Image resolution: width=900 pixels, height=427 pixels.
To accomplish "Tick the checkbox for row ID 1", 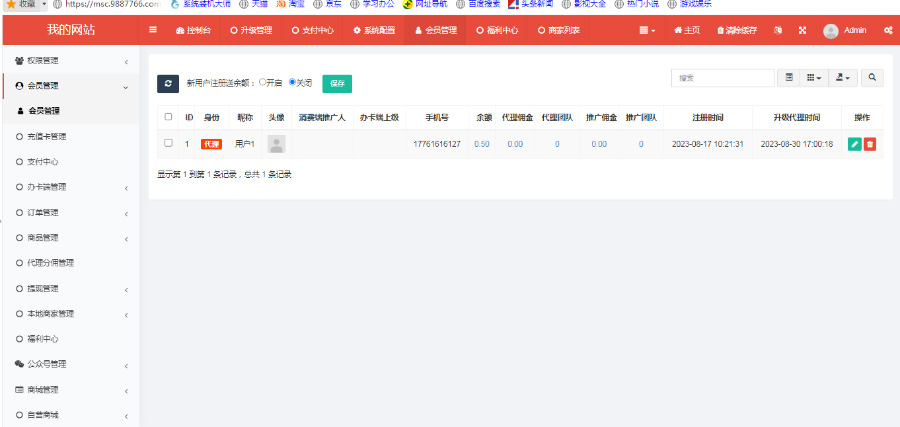I will pos(168,143).
